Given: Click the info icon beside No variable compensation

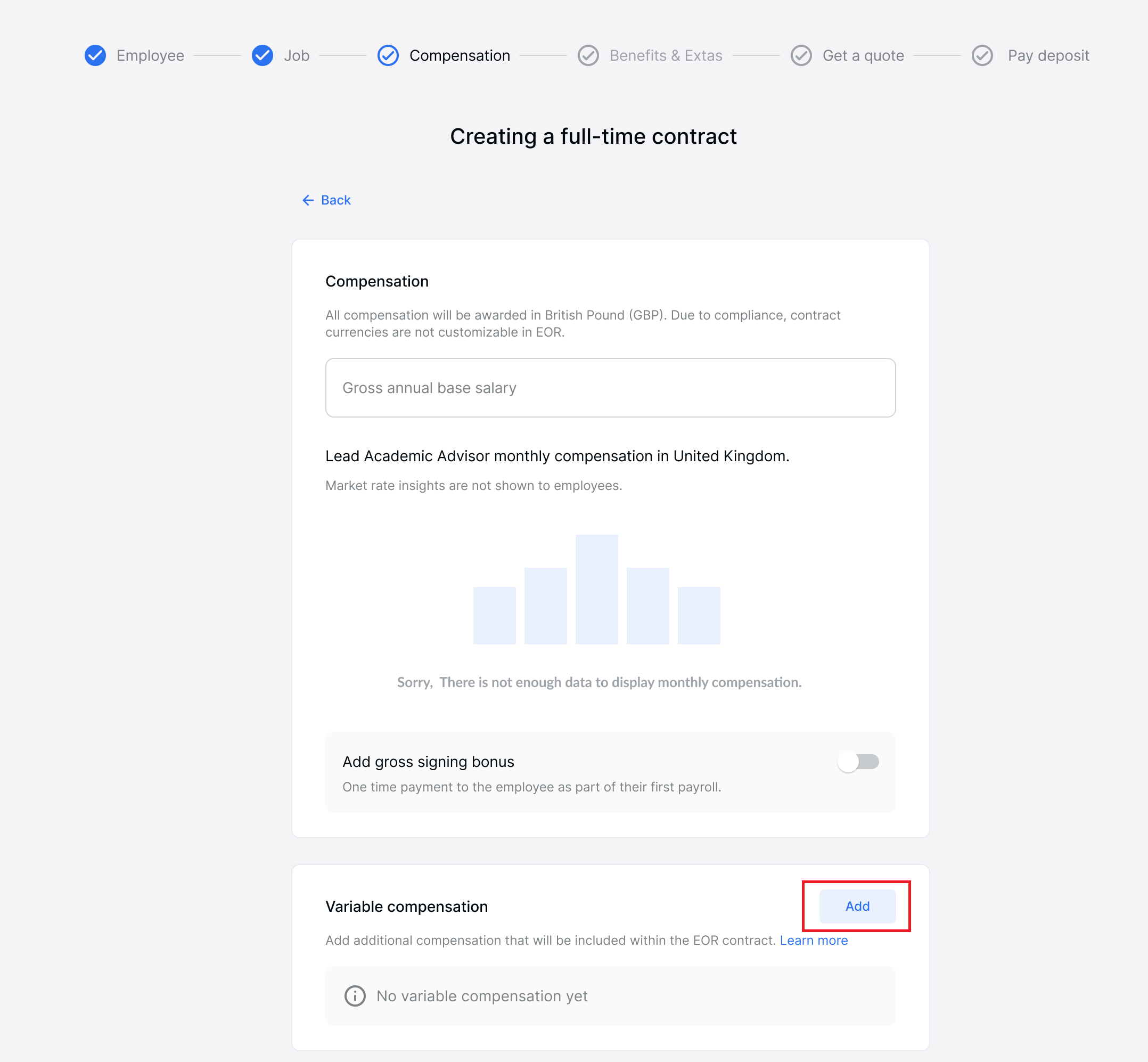Looking at the screenshot, I should coord(355,996).
